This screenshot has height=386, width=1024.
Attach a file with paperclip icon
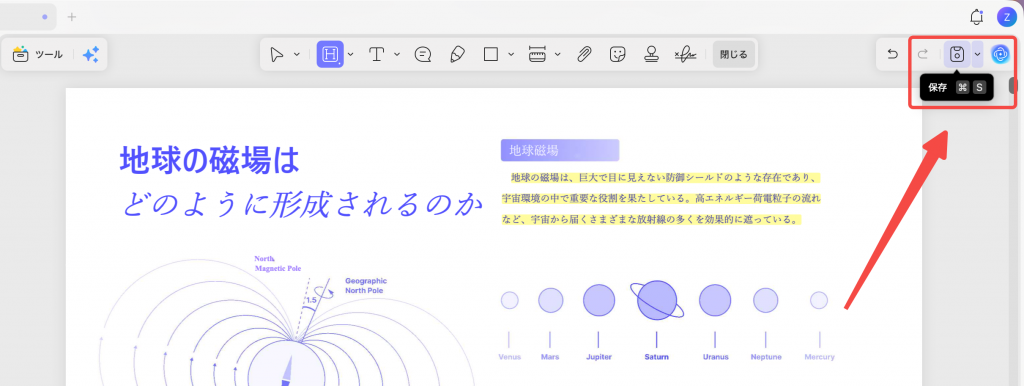point(584,54)
